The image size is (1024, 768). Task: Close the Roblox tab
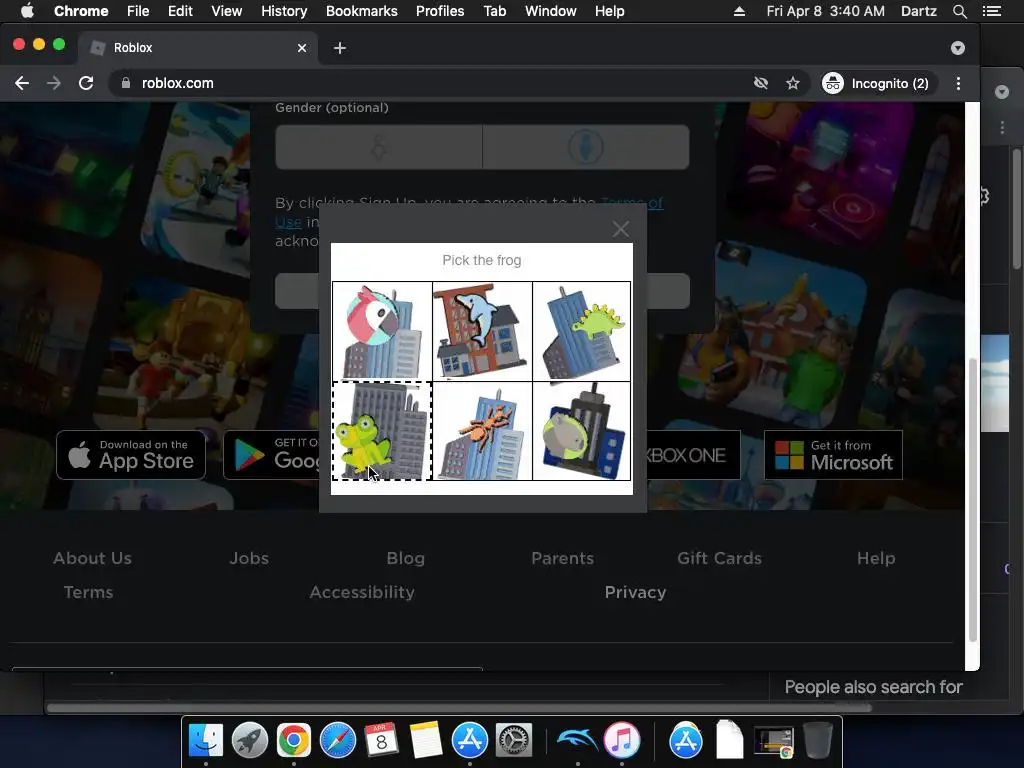[302, 48]
